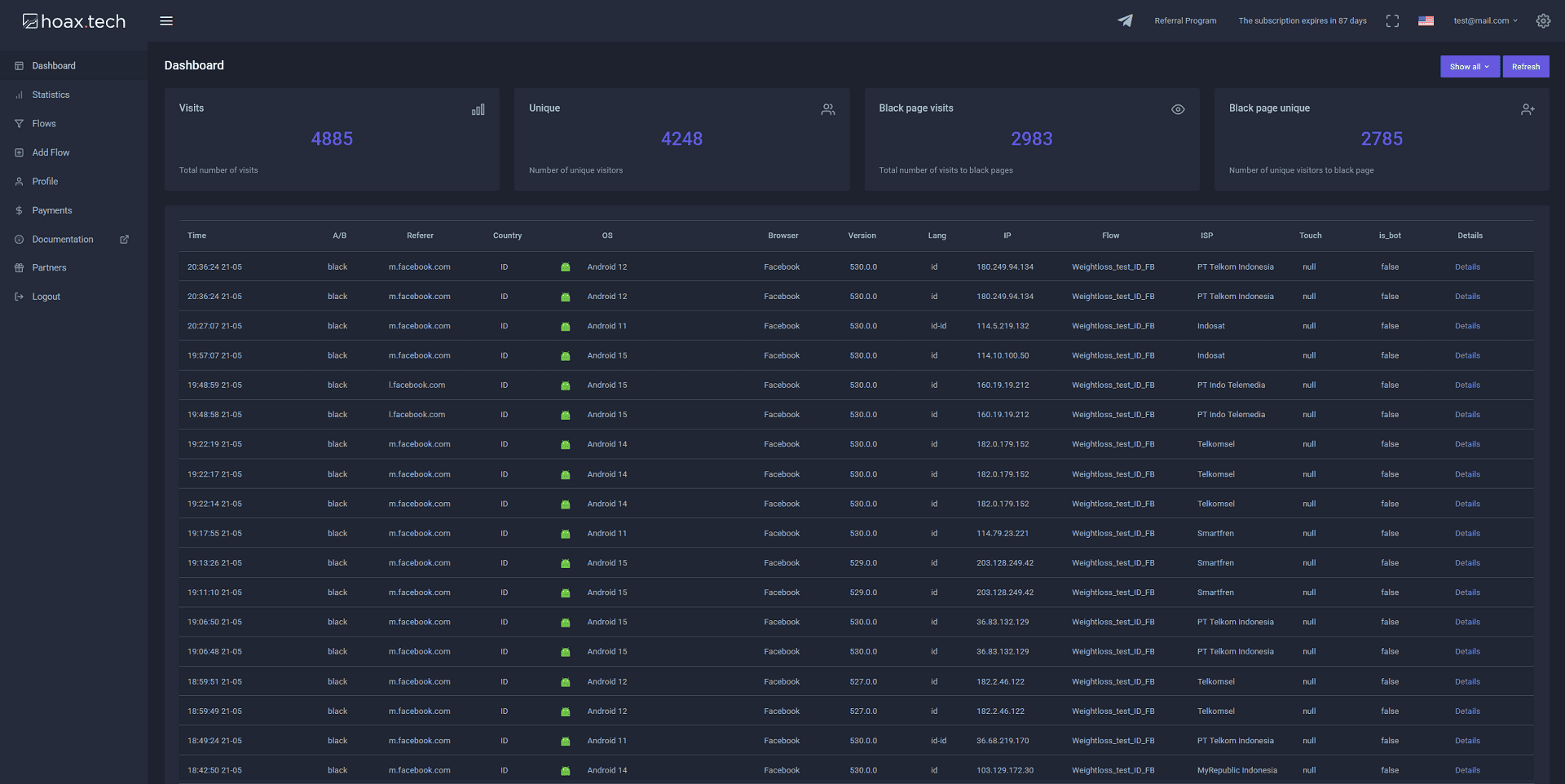
Task: Open the test@mail.com account dropdown
Action: (x=1485, y=21)
